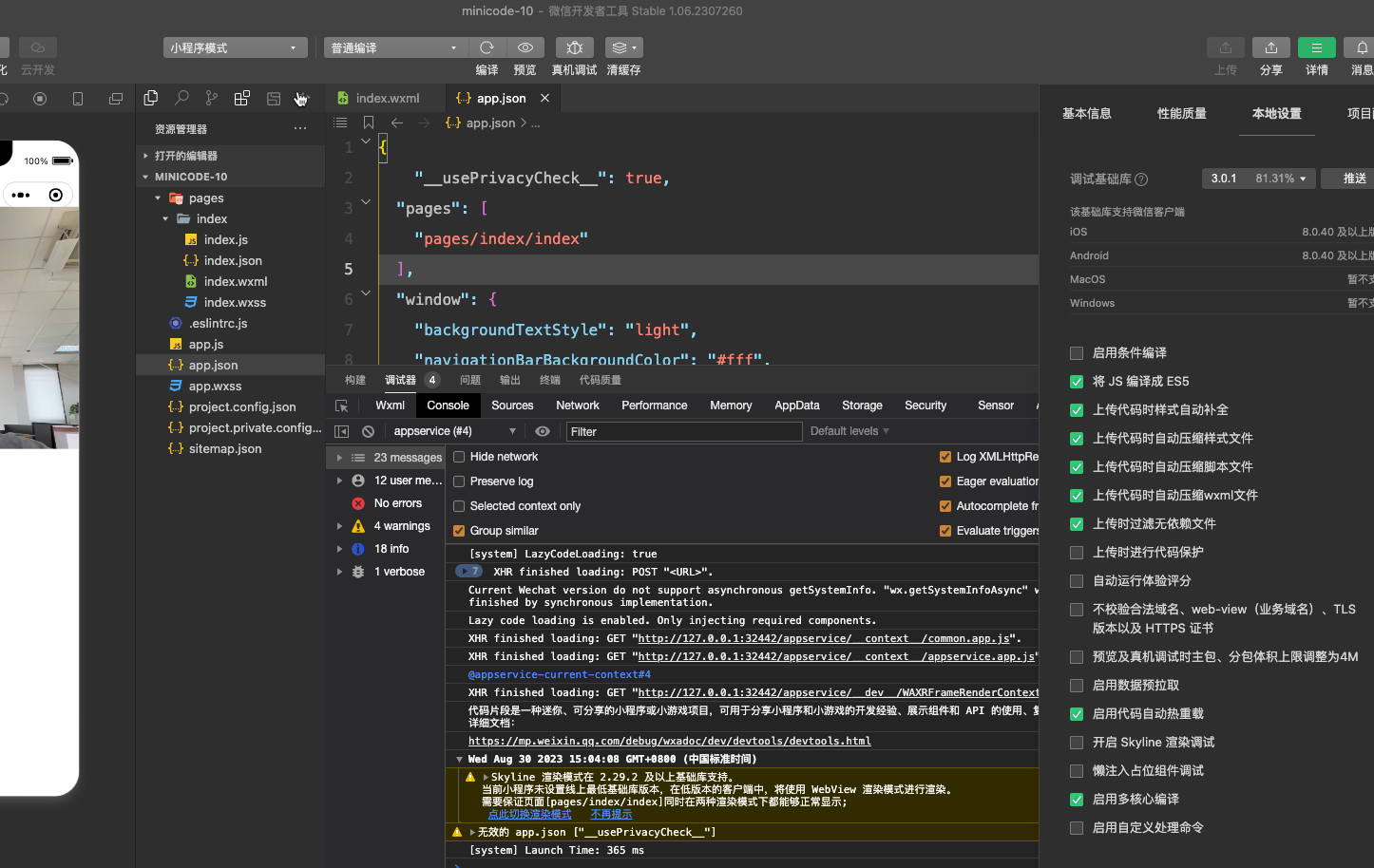Open the debug base library version dropdown

point(1258,179)
